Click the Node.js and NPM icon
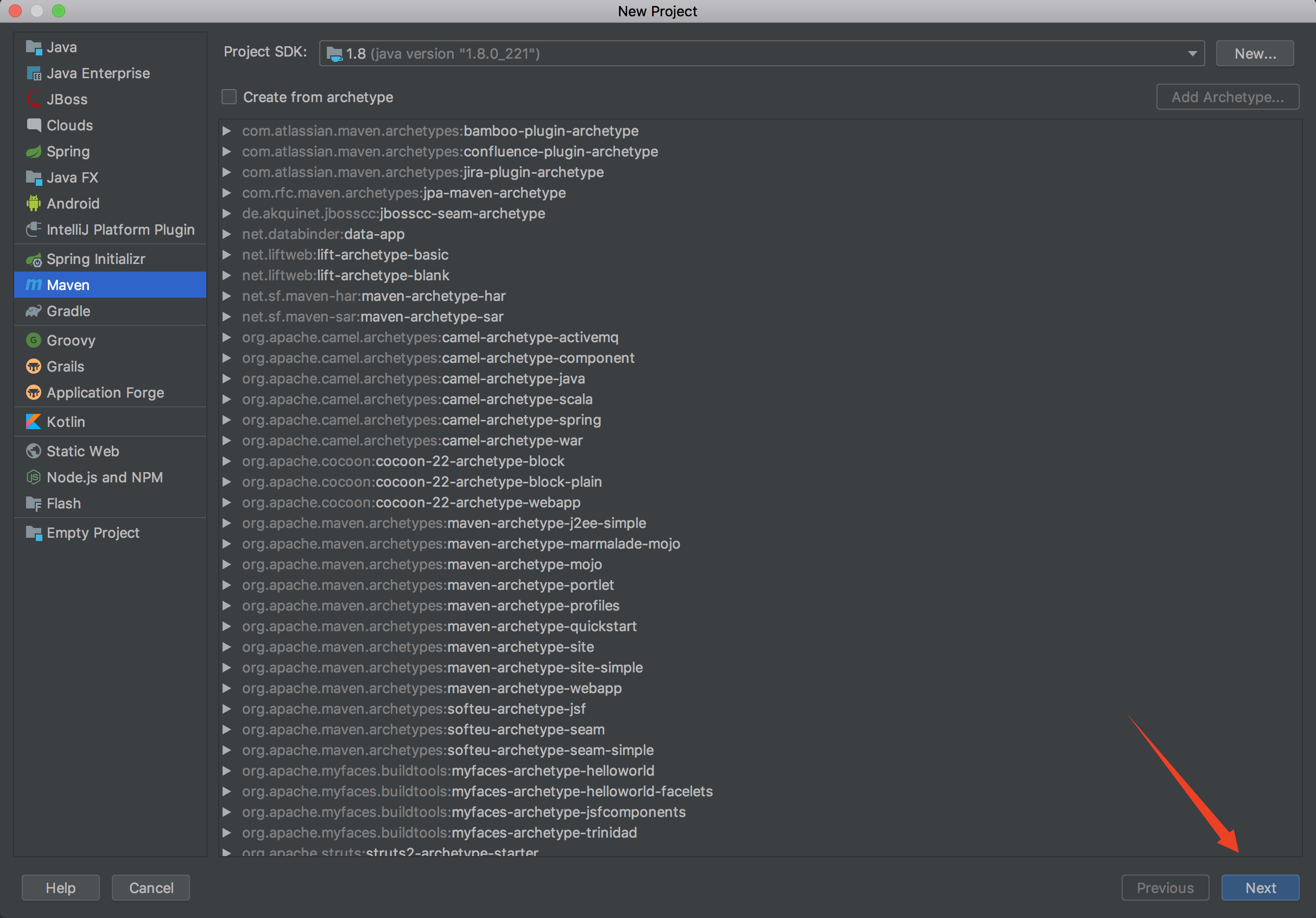 [x=33, y=477]
